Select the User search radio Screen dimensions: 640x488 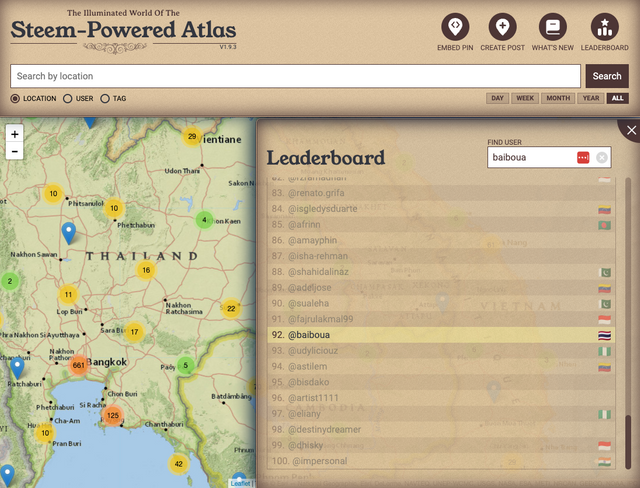click(x=68, y=98)
